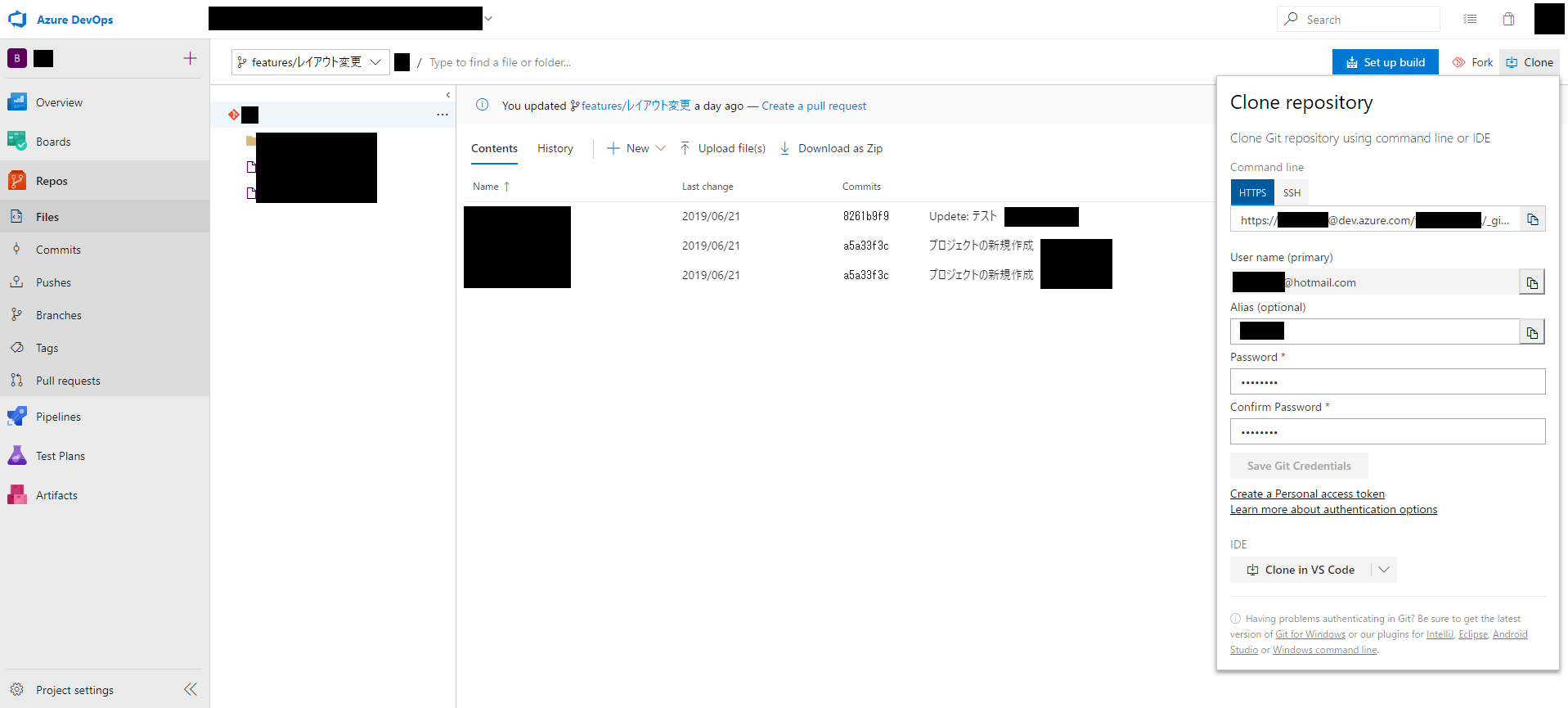Click the more options ellipsis on repo root
Viewport: 1568px width, 708px height.
pos(443,115)
